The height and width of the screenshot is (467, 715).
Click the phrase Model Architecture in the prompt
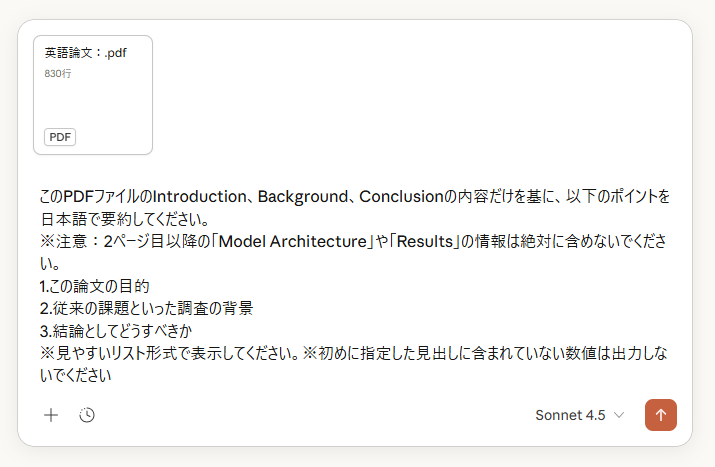[x=293, y=241]
